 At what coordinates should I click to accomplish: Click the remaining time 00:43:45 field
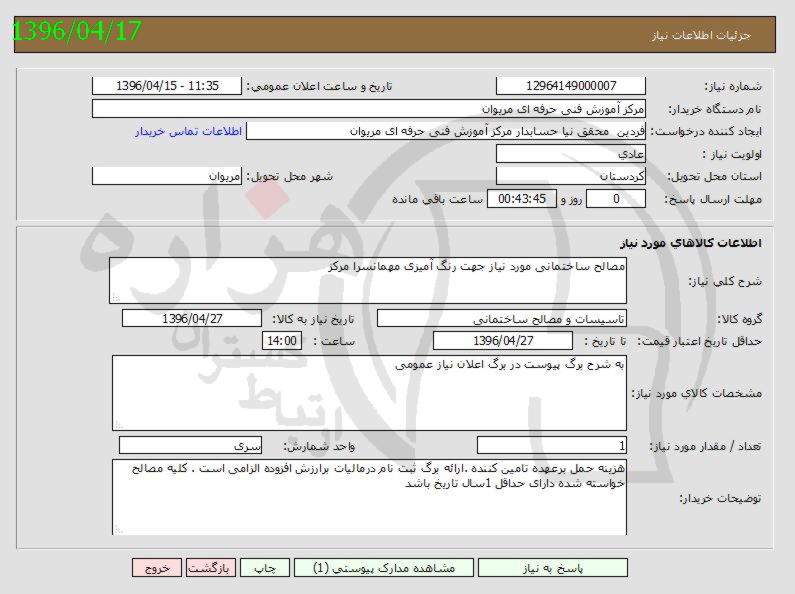[x=520, y=198]
